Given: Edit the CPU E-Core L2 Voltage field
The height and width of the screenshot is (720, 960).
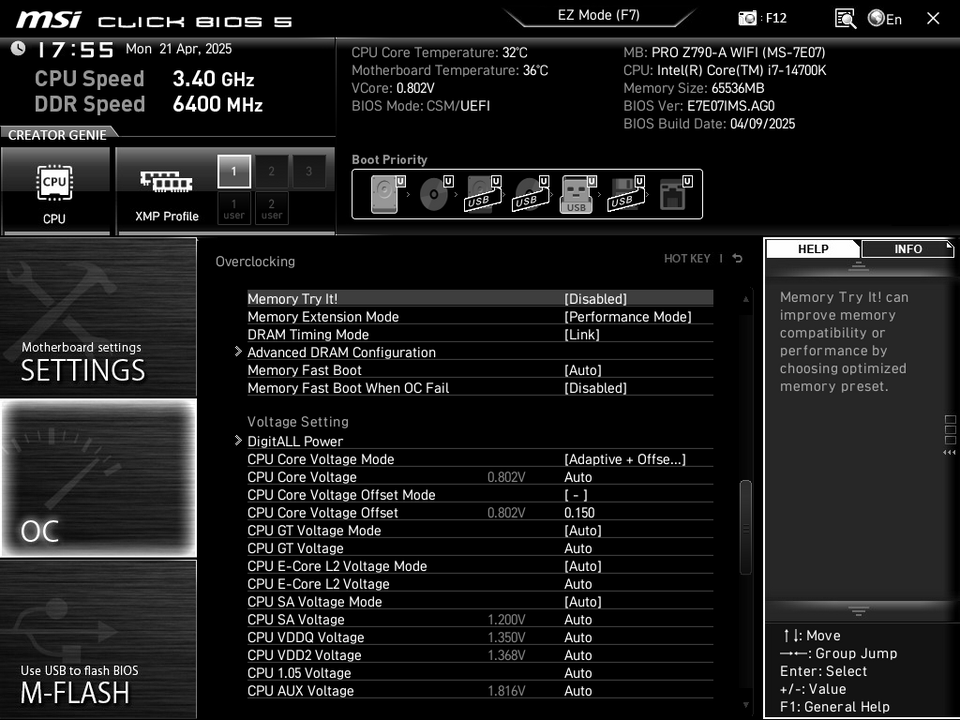Looking at the screenshot, I should point(578,583).
